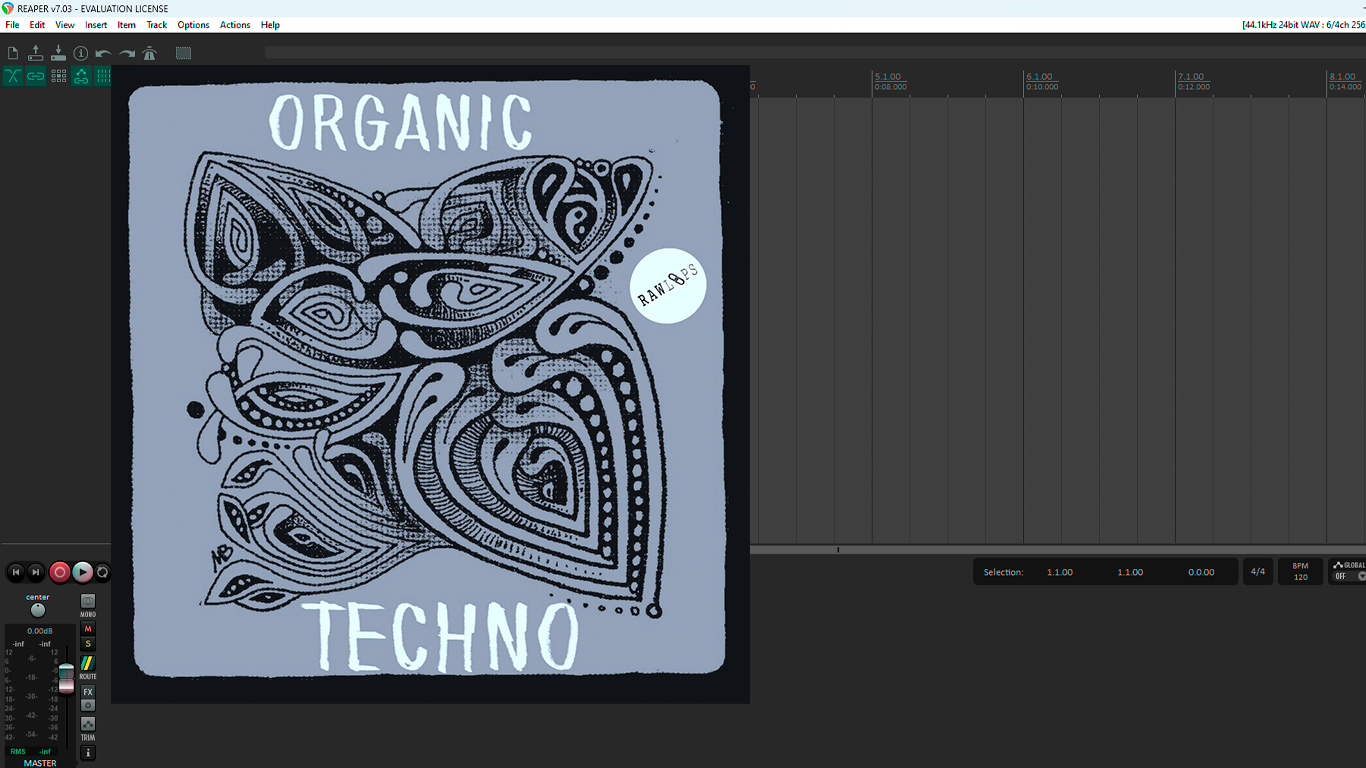1366x768 pixels.
Task: Open the Edit menu
Action: click(x=37, y=25)
